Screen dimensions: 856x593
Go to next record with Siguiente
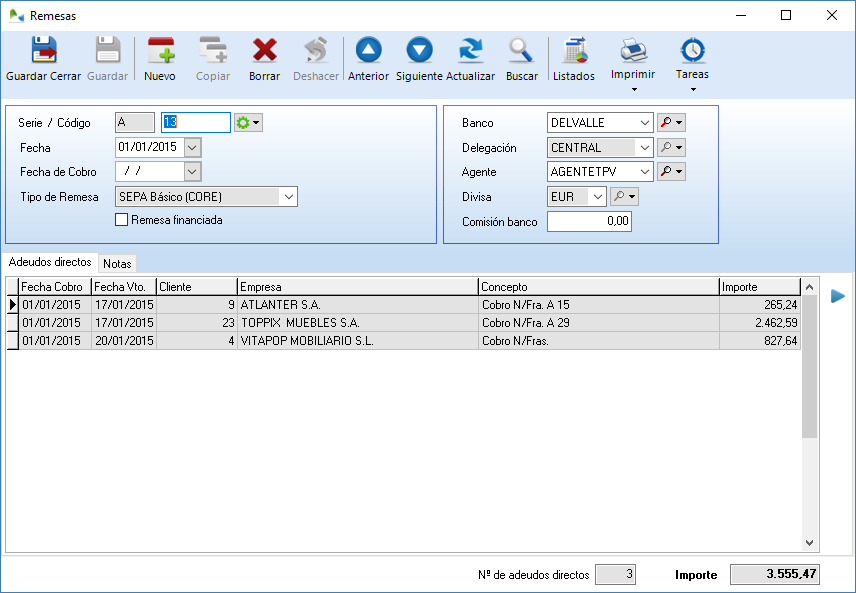coord(419,51)
